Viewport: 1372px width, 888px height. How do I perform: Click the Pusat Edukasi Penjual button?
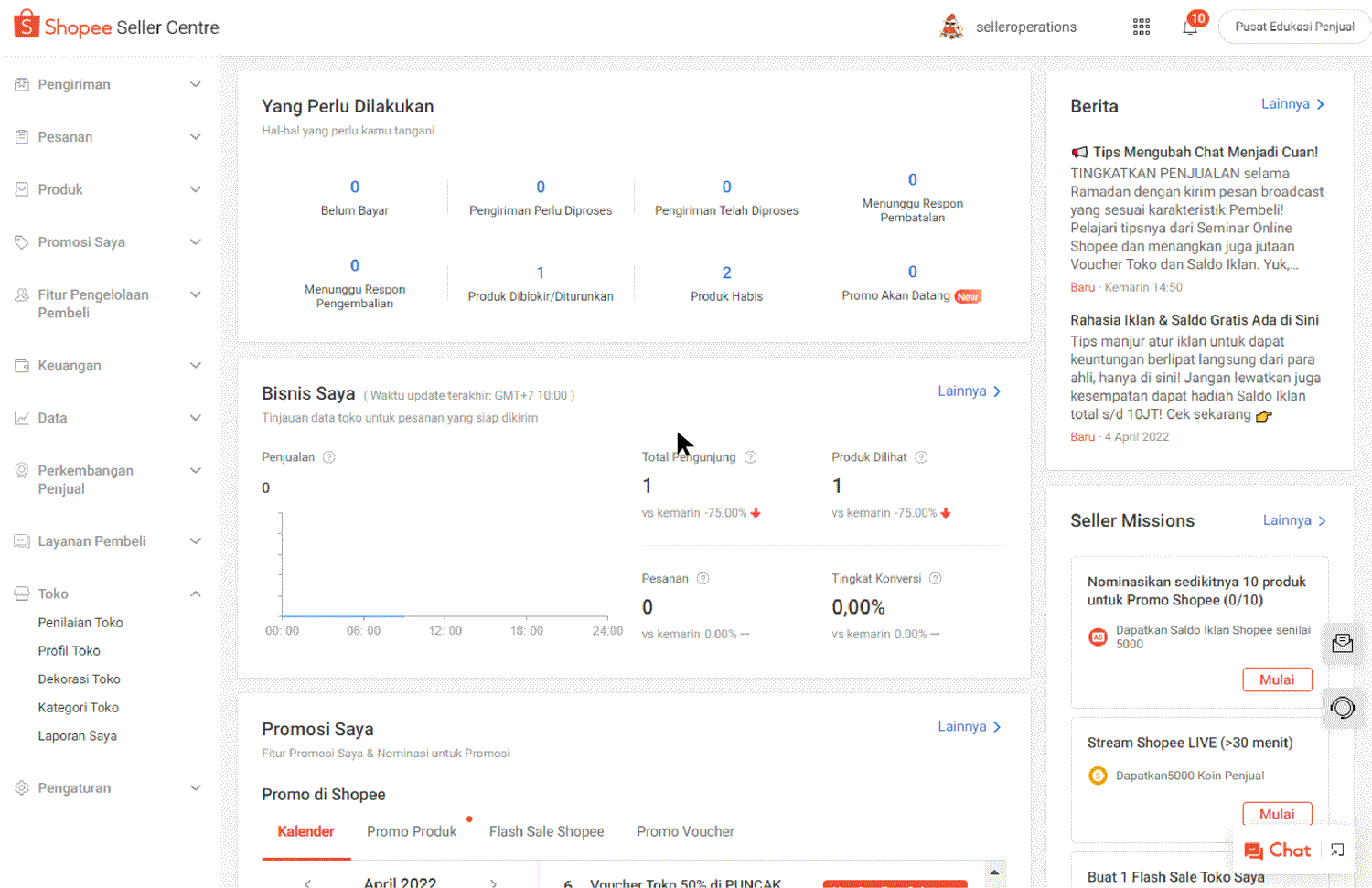[1294, 27]
